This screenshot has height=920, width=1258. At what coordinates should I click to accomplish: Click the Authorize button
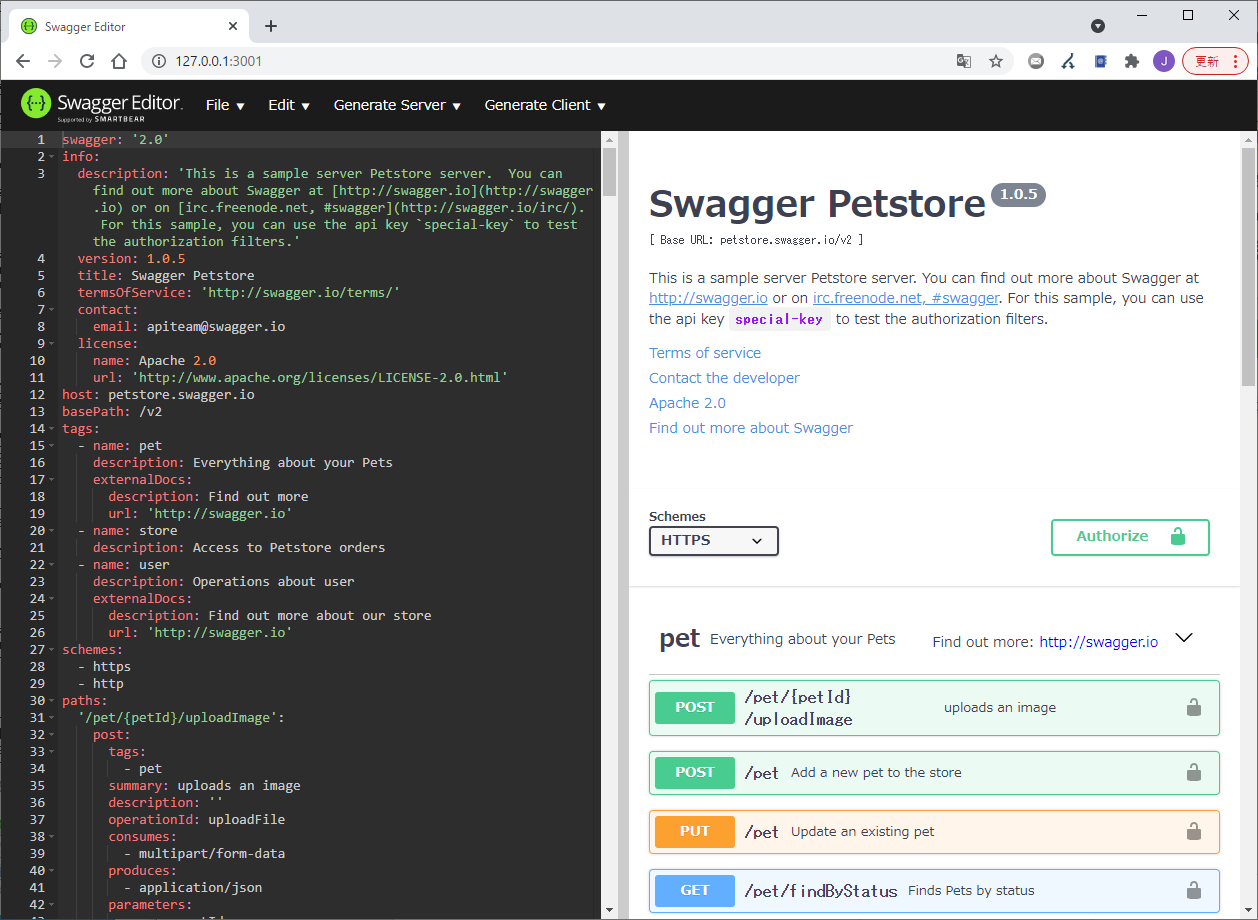(1111, 536)
